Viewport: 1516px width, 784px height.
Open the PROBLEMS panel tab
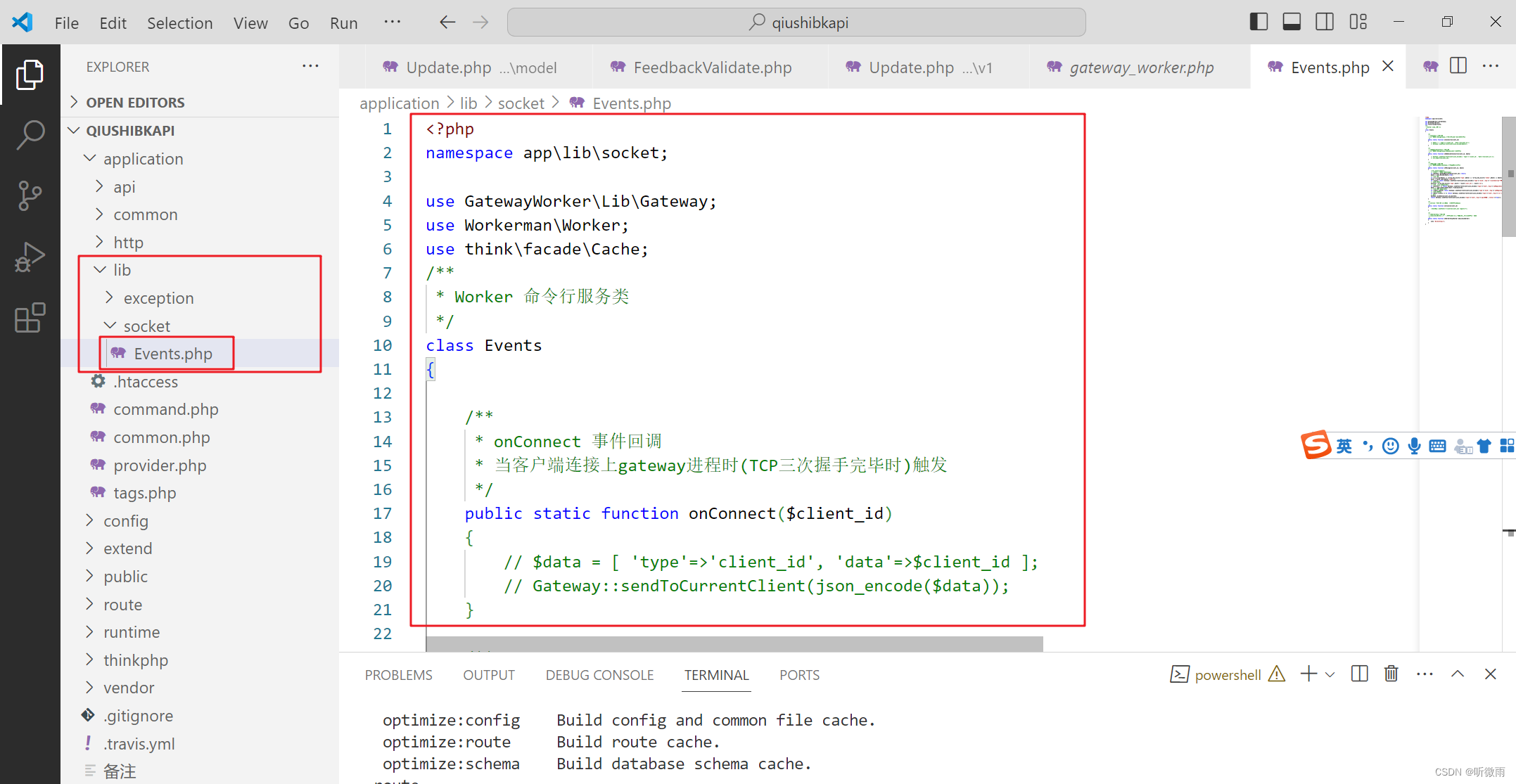pos(398,675)
